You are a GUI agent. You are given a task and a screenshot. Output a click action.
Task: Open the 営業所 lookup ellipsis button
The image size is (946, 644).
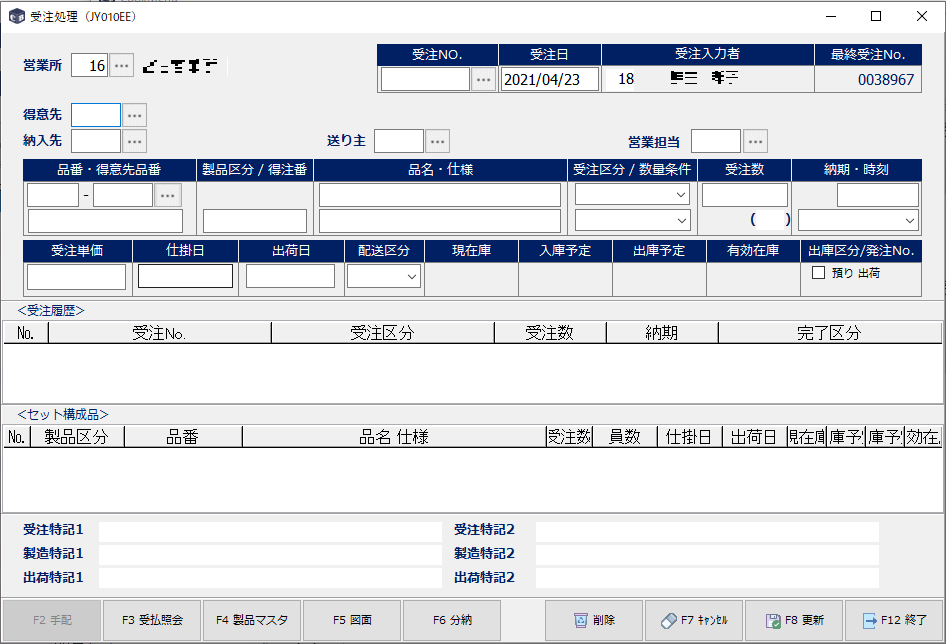click(121, 66)
